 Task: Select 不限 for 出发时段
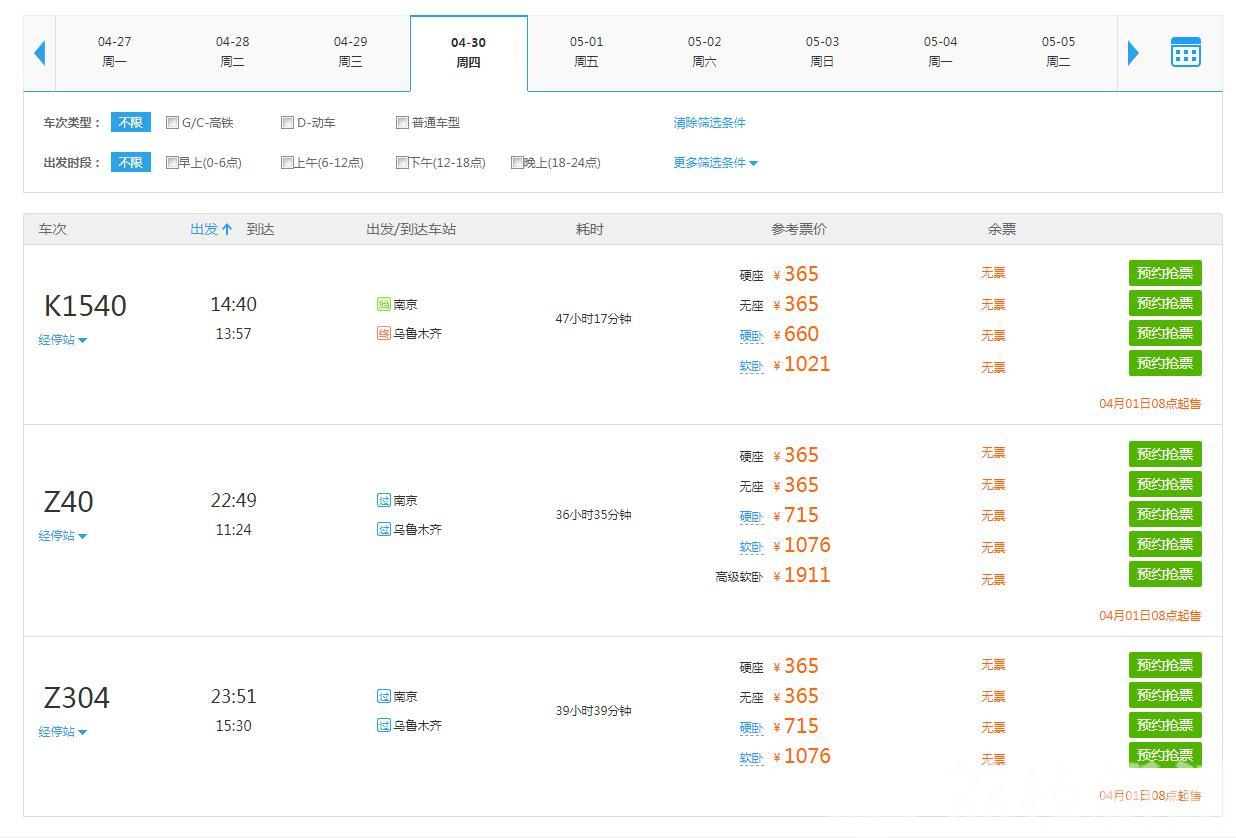131,163
